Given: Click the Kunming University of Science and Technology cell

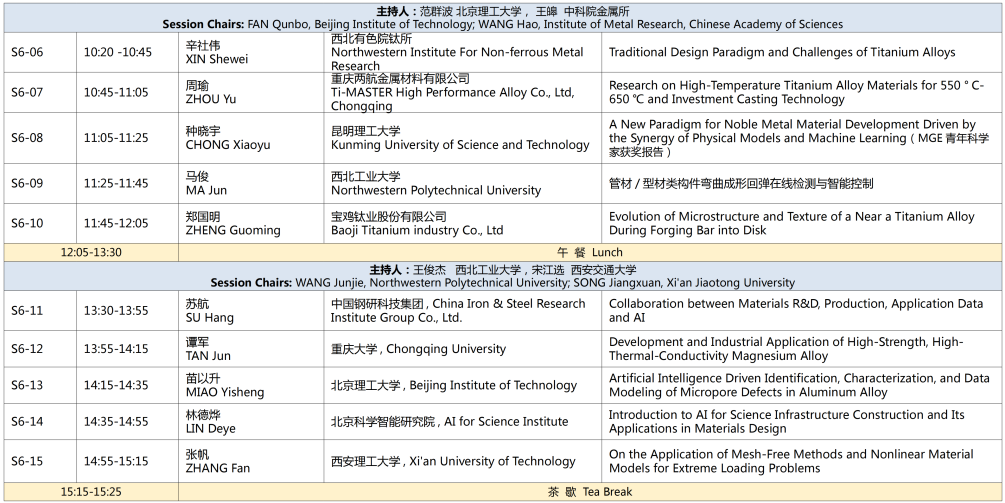Looking at the screenshot, I should point(460,145).
